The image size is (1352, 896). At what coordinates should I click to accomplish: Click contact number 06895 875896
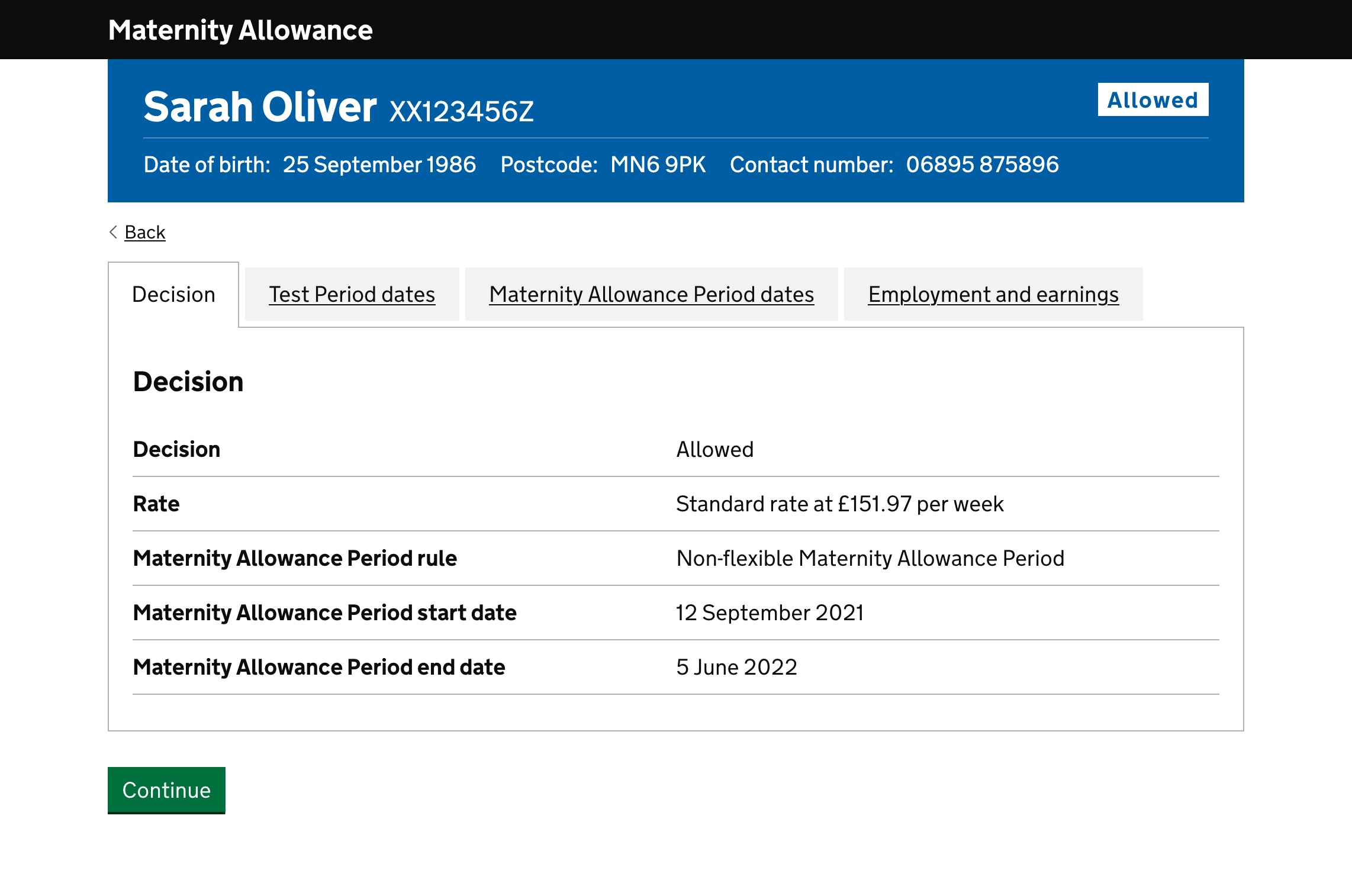point(983,165)
